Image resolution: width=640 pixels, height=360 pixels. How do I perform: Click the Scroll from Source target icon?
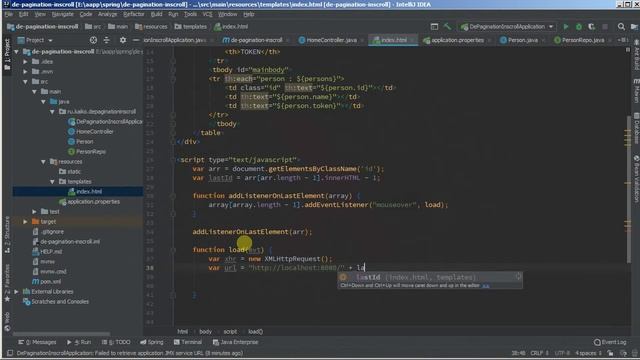pyautogui.click(x=93, y=40)
